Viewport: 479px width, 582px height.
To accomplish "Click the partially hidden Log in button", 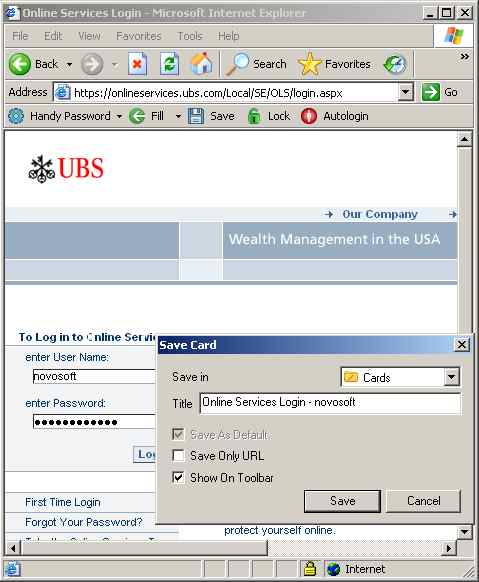I will 145,454.
